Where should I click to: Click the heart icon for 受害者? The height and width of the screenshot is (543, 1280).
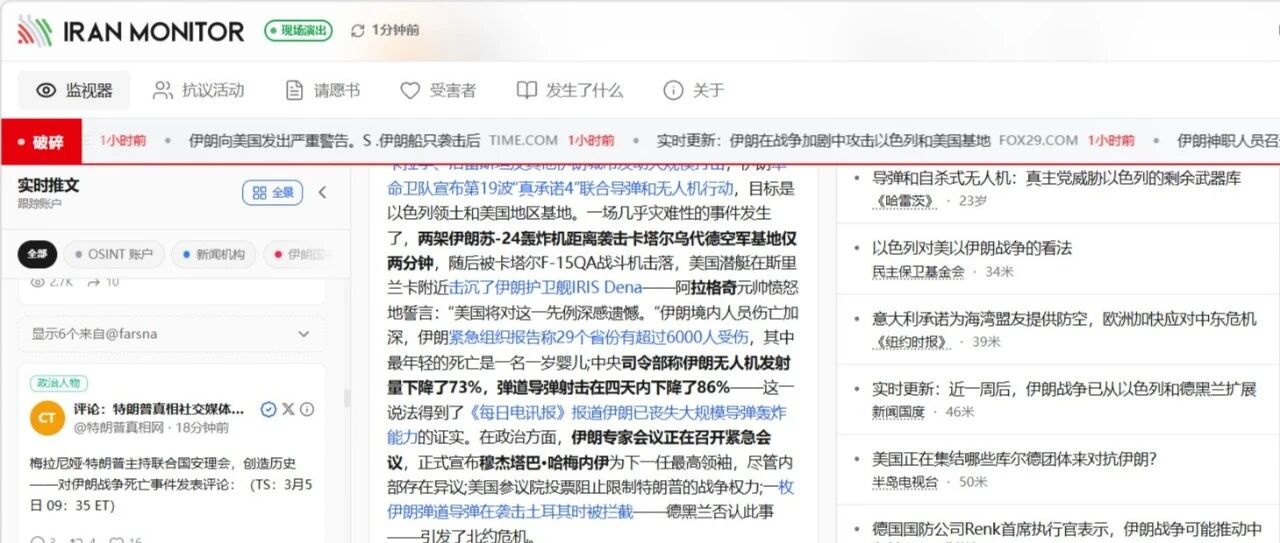[x=410, y=90]
